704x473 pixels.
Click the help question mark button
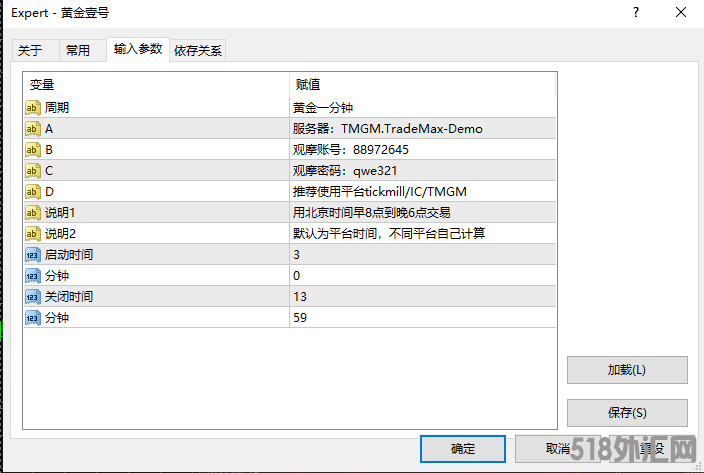pyautogui.click(x=636, y=12)
